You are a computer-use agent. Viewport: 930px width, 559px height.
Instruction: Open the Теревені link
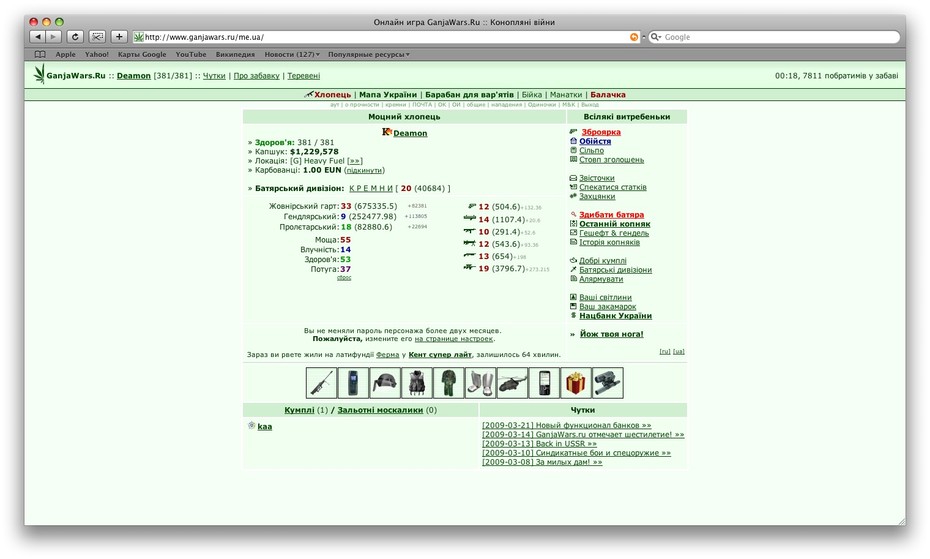(x=304, y=75)
